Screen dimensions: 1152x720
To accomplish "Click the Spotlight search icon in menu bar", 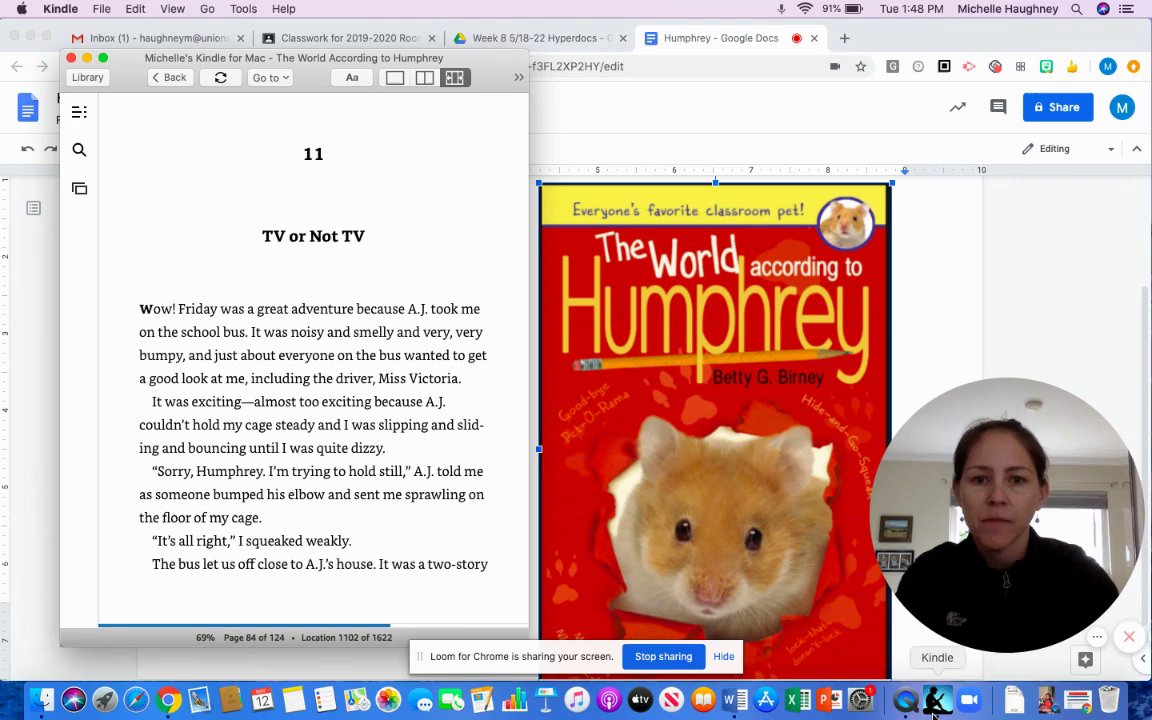I will point(1076,9).
